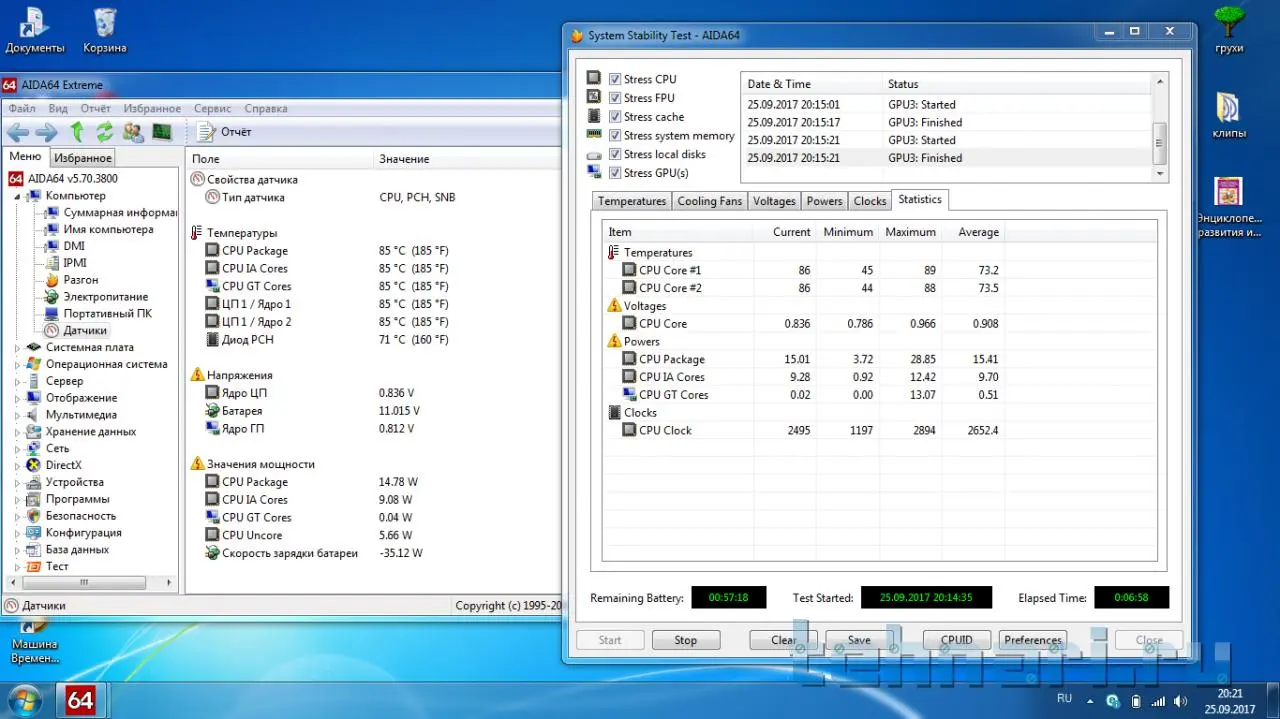Click the green Up arrow toolbar icon
The height and width of the screenshot is (719, 1280).
point(77,132)
